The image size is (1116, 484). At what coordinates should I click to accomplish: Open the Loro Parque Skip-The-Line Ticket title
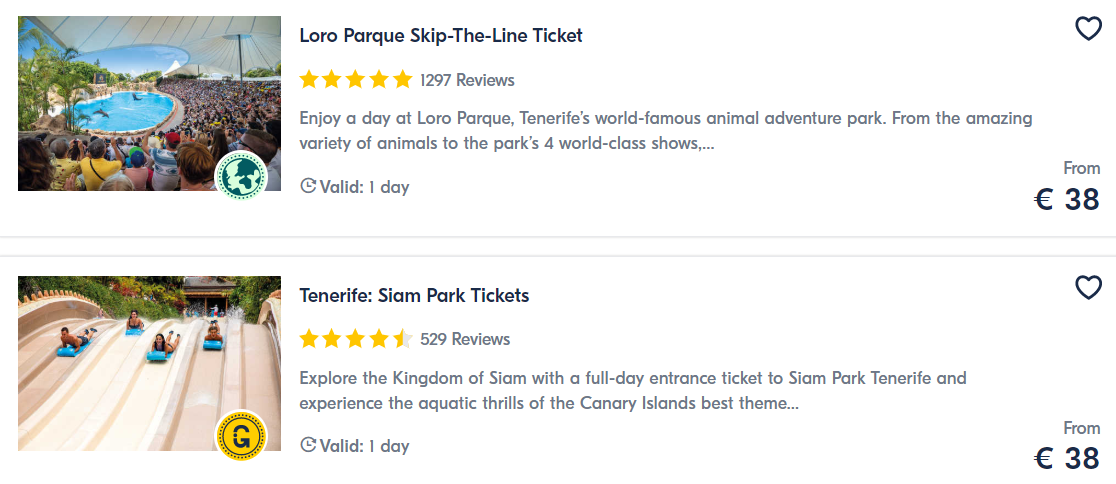tap(441, 36)
